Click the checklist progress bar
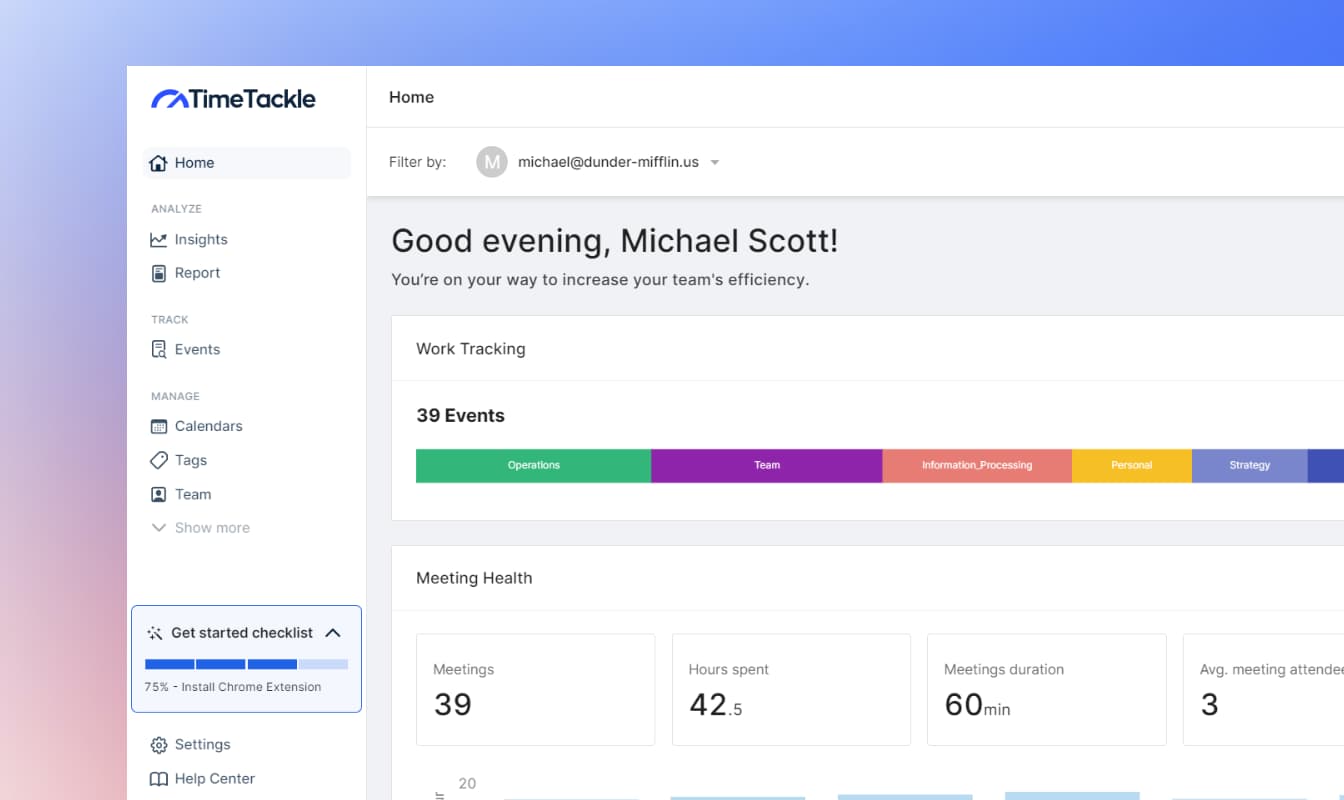The height and width of the screenshot is (800, 1344). pyautogui.click(x=246, y=664)
